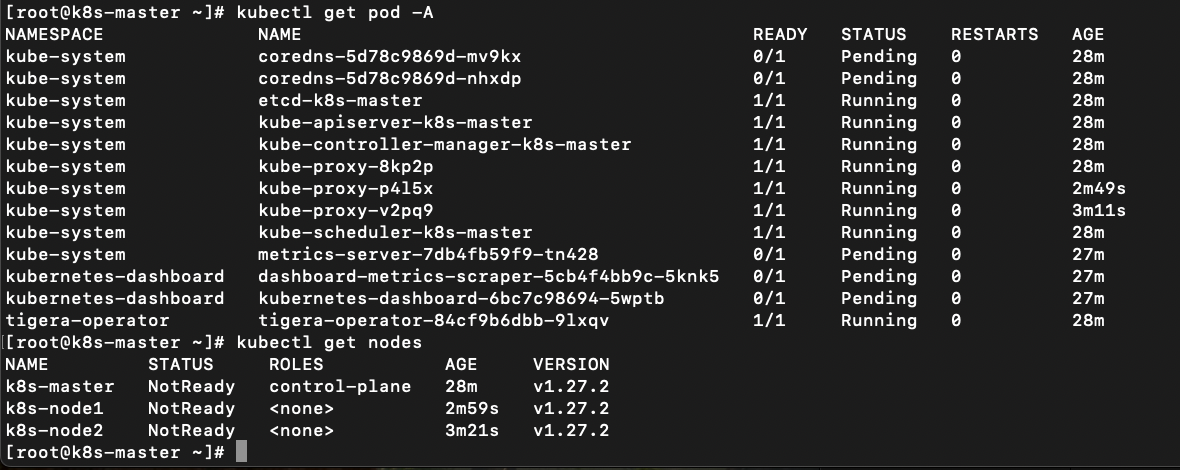Image resolution: width=1180 pixels, height=470 pixels.
Task: Click the kube-proxy-p4l5x pod name
Action: (345, 188)
